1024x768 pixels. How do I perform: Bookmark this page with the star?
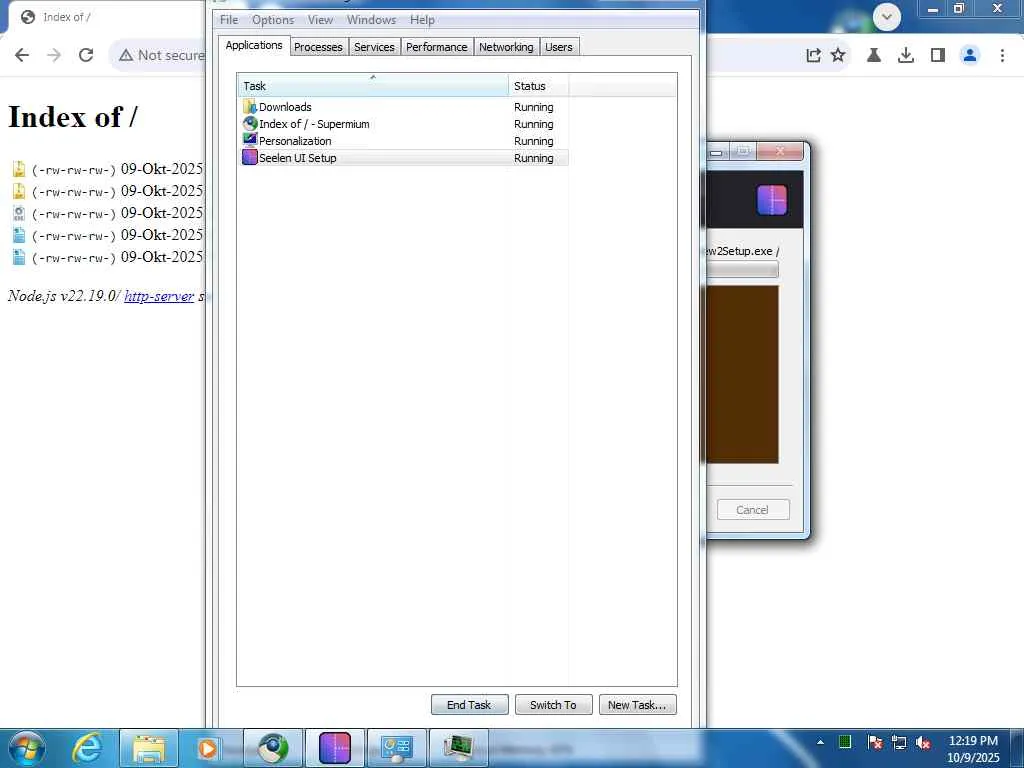click(x=839, y=56)
